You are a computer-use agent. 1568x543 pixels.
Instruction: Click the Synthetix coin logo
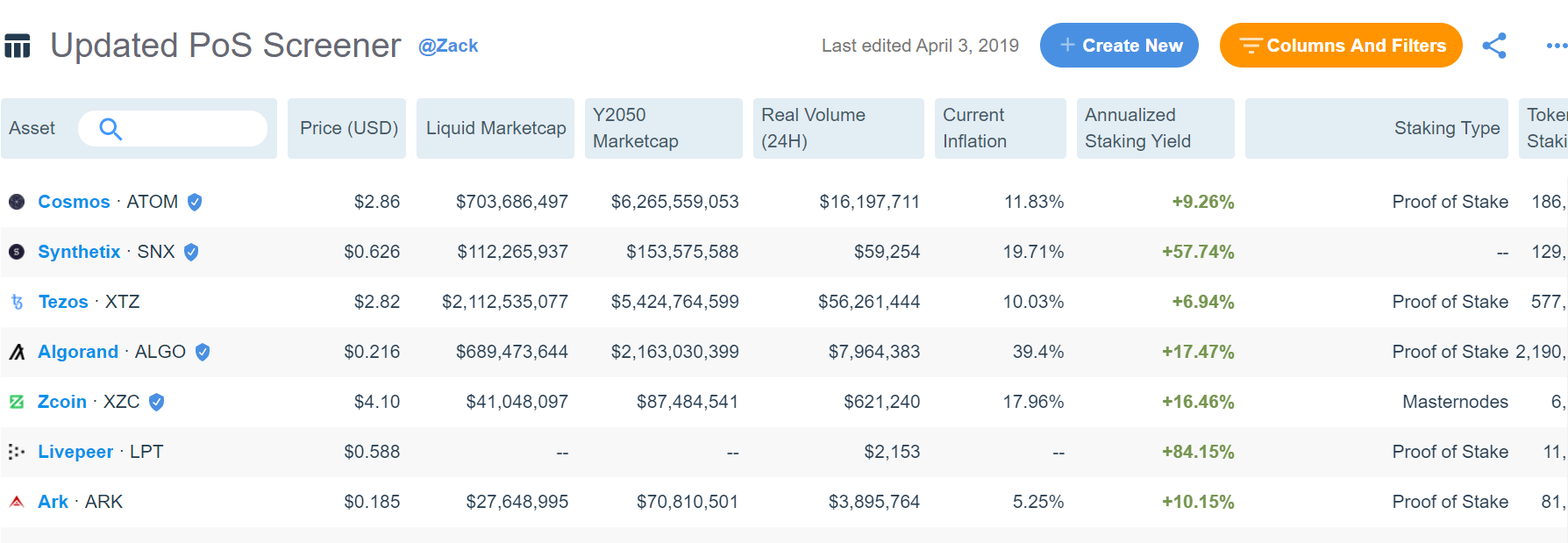tap(17, 252)
